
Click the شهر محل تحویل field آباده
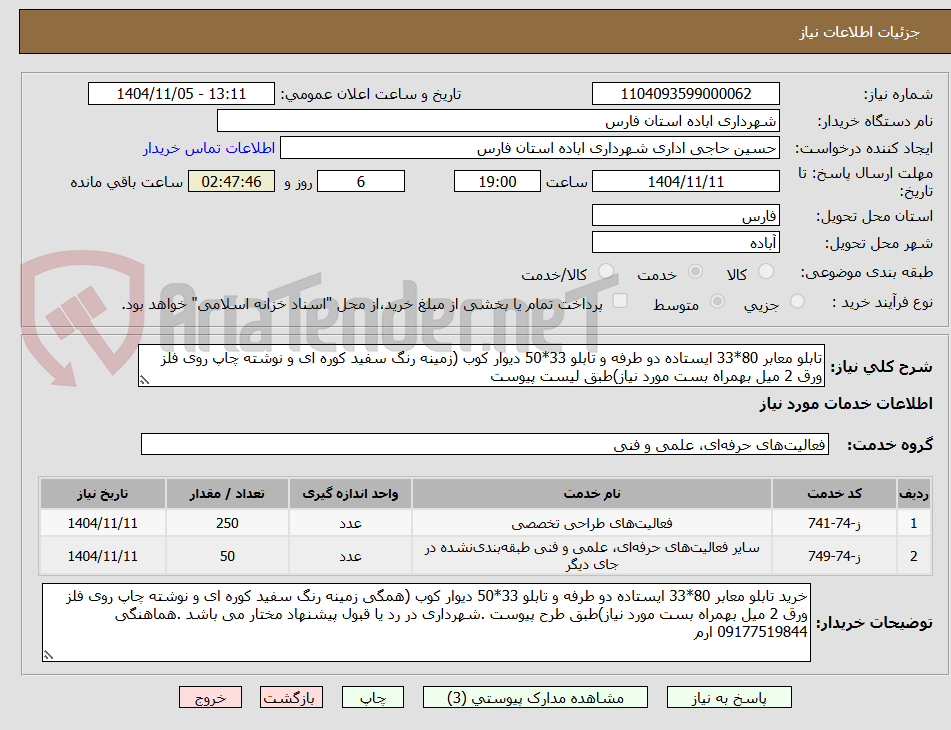pyautogui.click(x=686, y=243)
